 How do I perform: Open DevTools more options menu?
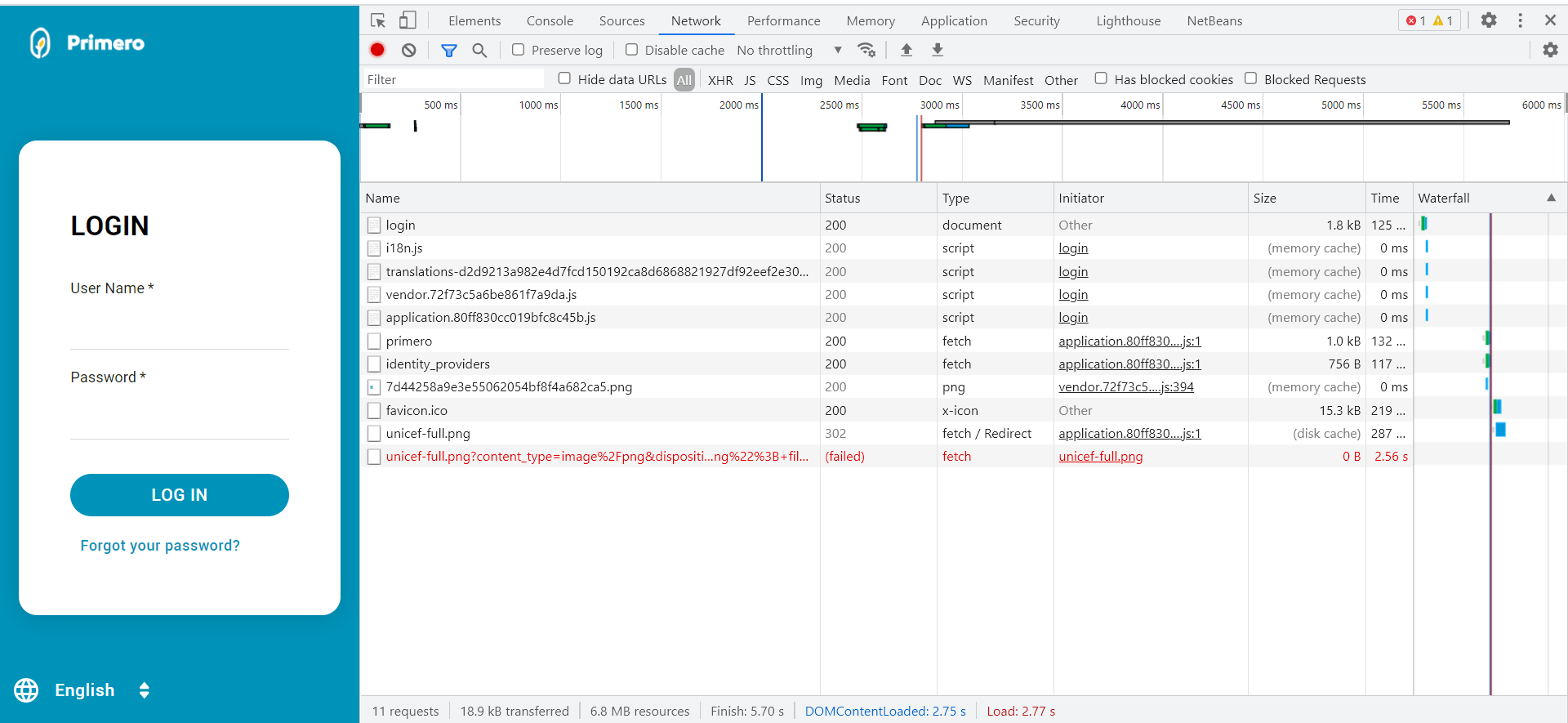[1520, 20]
